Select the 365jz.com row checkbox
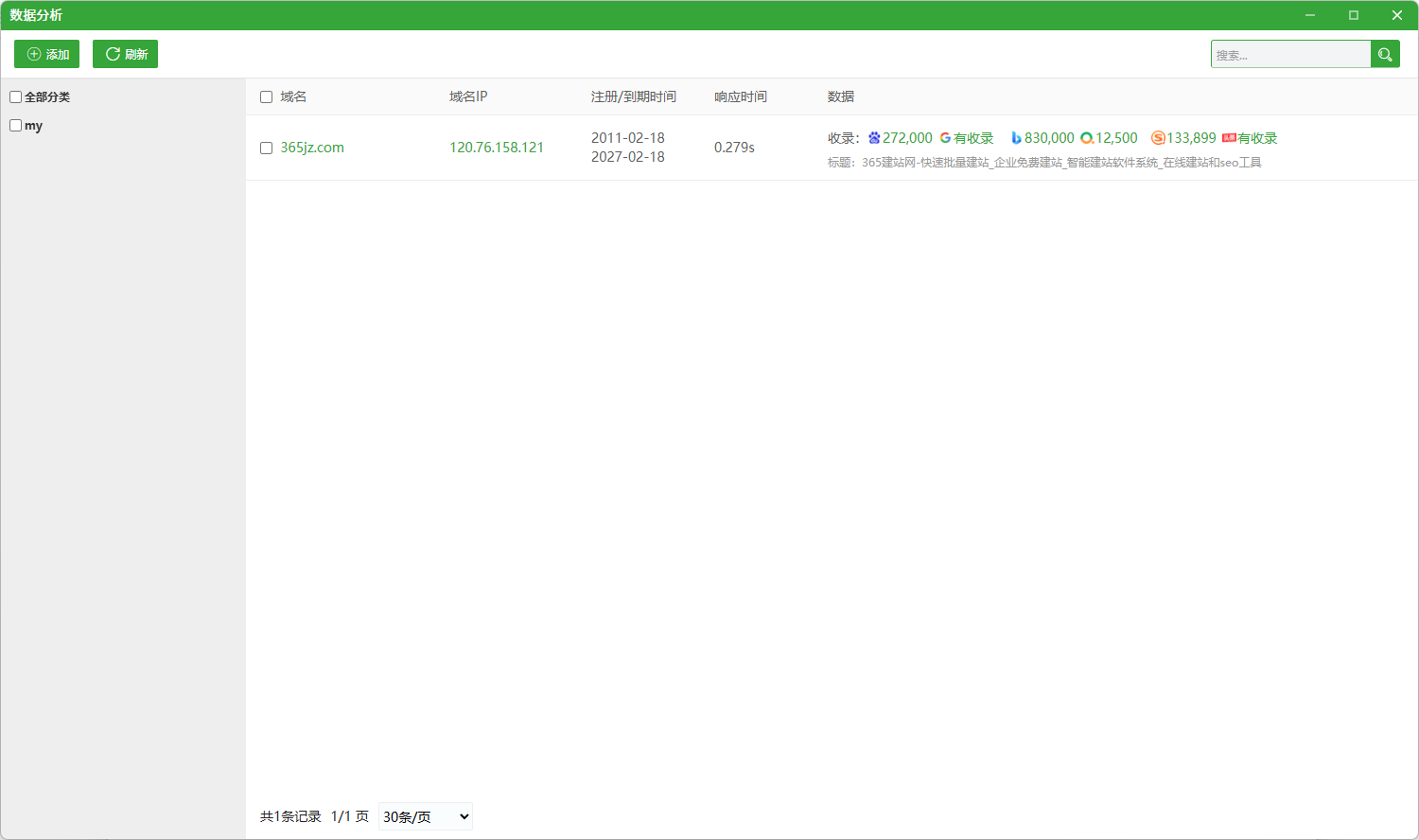The width and height of the screenshot is (1419, 840). (266, 148)
